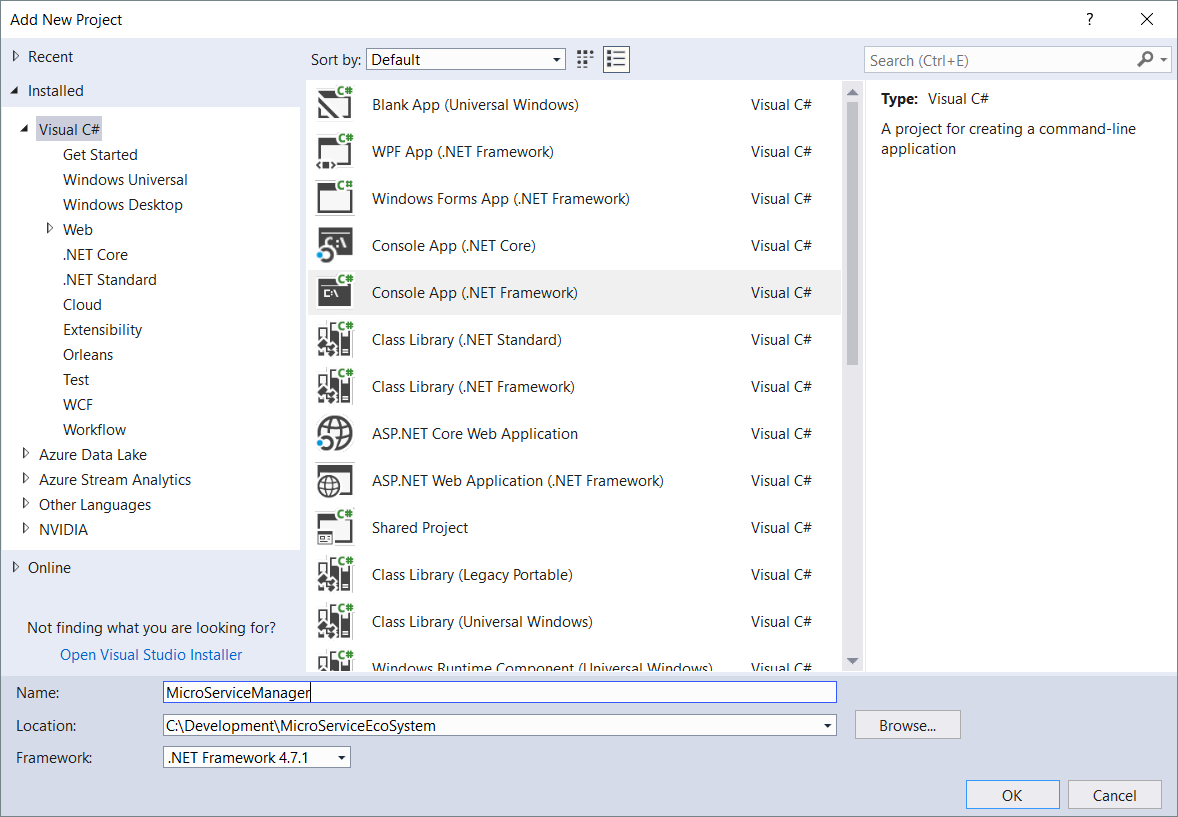Select the Web category label
Screen dimensions: 1178x817
point(77,229)
